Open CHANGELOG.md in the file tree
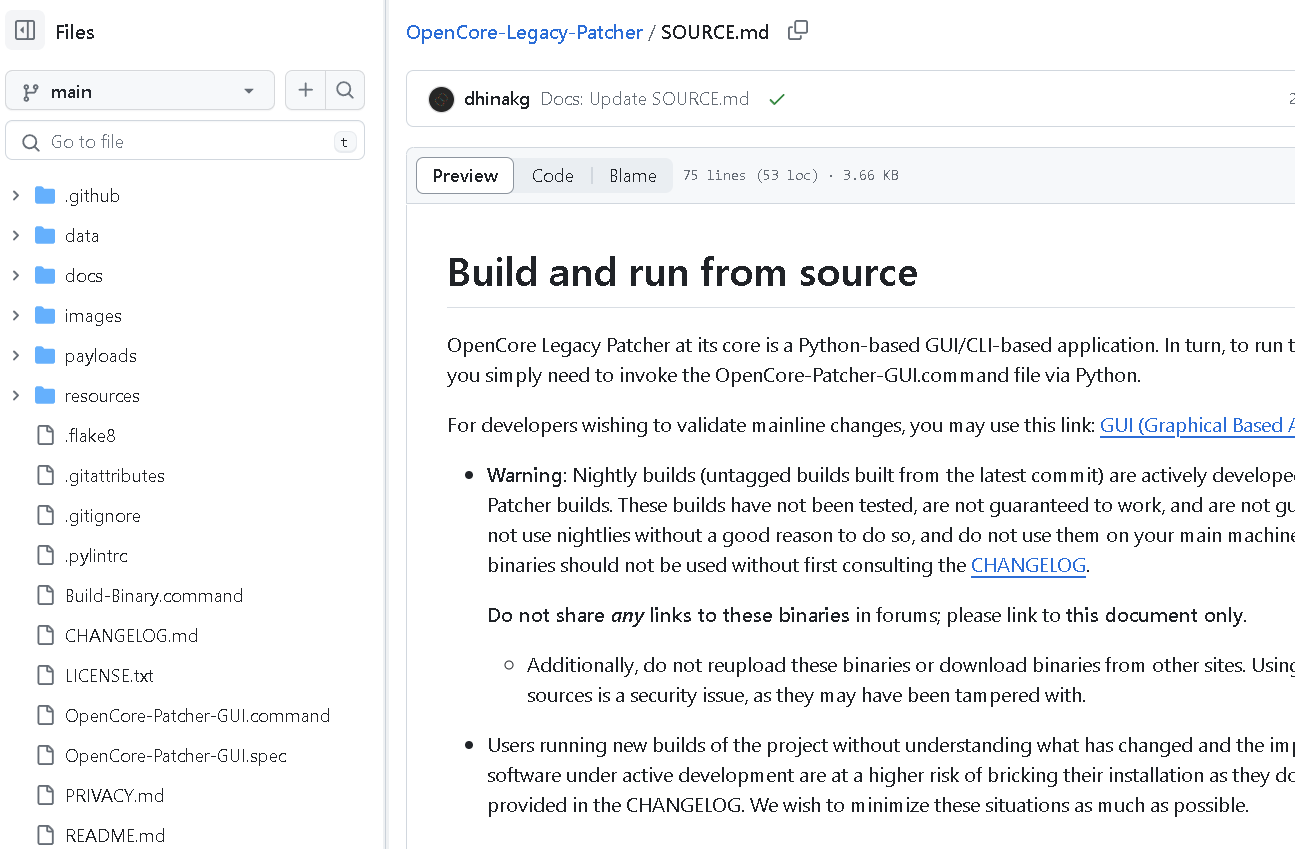This screenshot has width=1295, height=849. pos(131,635)
